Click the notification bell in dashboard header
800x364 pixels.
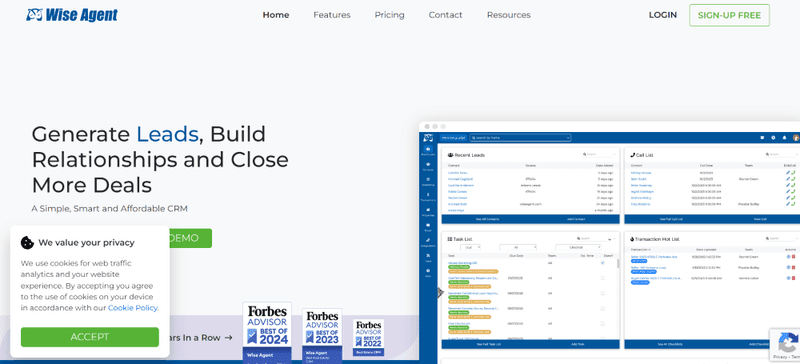784,138
